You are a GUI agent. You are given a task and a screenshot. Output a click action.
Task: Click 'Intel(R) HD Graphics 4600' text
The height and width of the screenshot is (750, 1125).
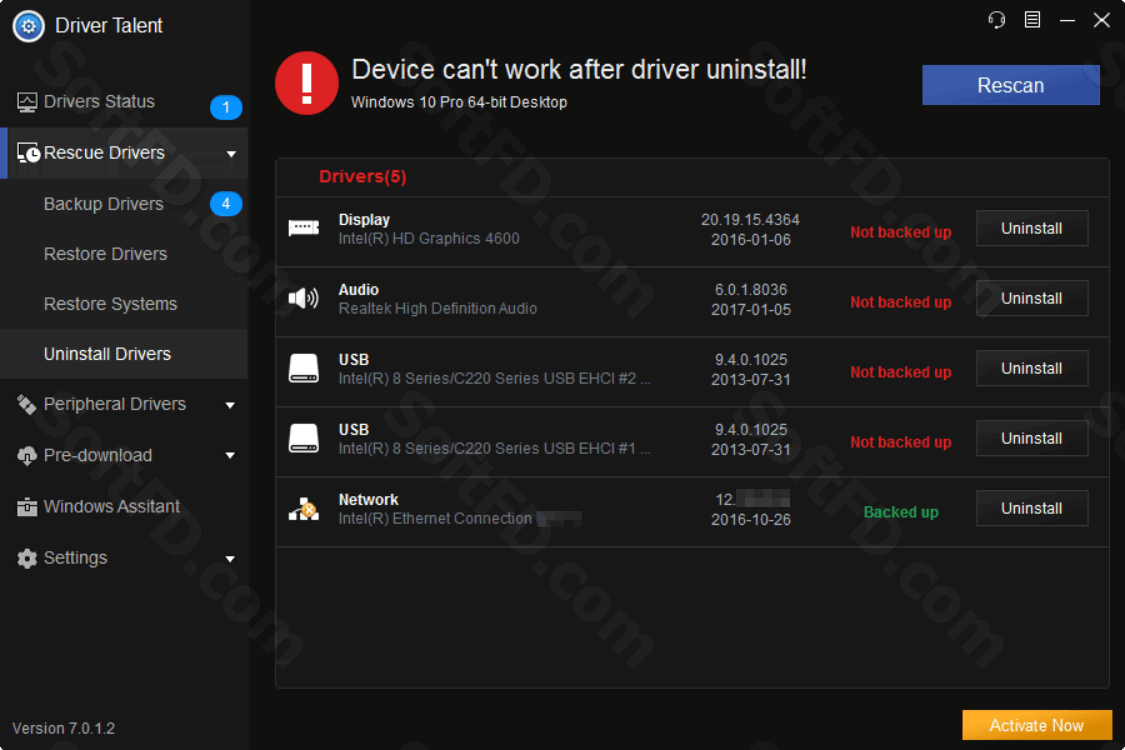coord(429,238)
